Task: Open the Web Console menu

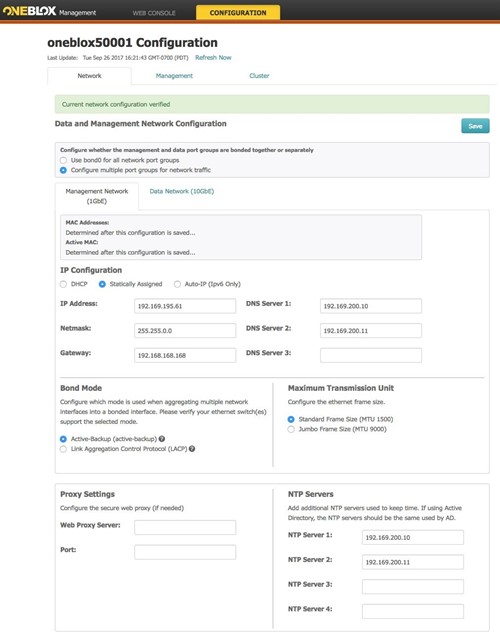Action: tap(154, 13)
